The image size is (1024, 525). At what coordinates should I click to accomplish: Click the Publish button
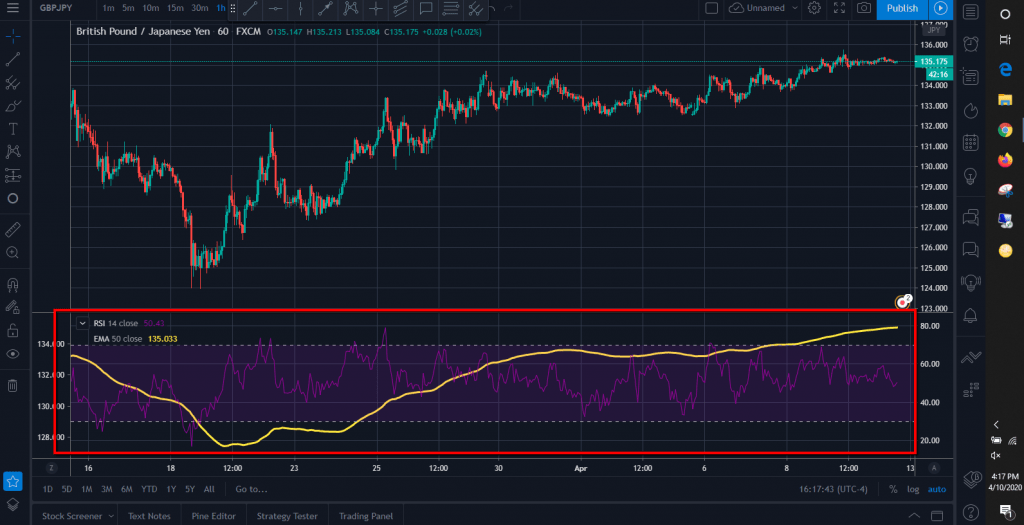tap(901, 8)
